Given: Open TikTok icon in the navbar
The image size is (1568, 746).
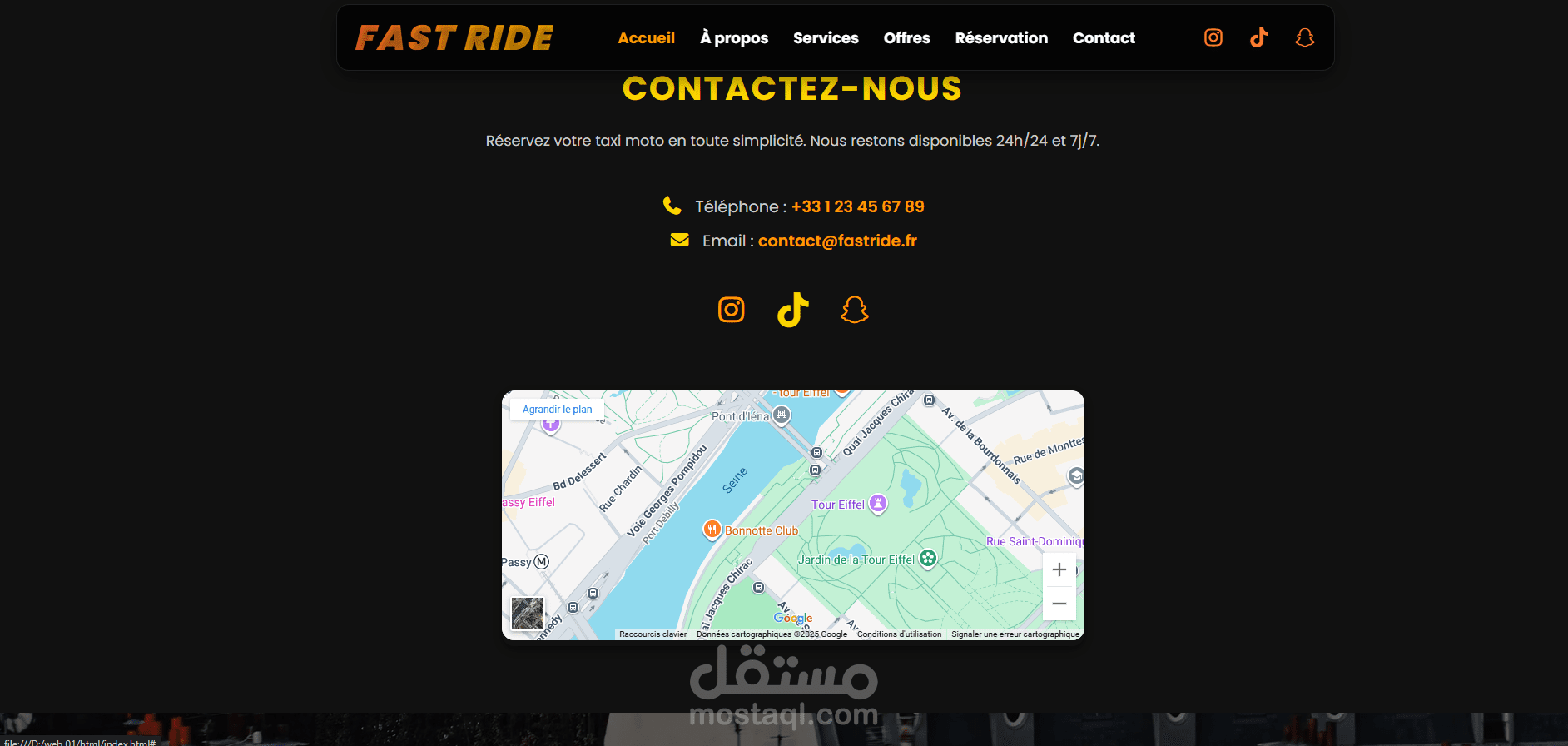Looking at the screenshot, I should [1259, 37].
